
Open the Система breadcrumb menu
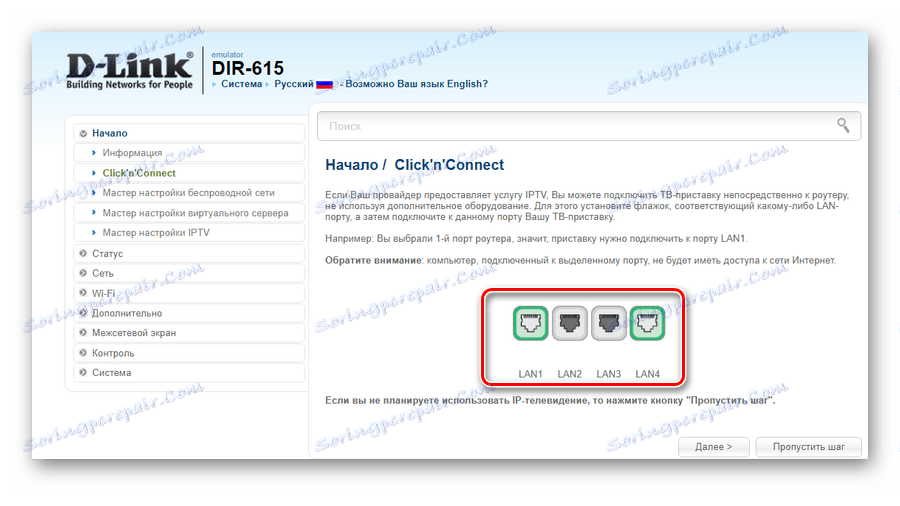point(242,84)
